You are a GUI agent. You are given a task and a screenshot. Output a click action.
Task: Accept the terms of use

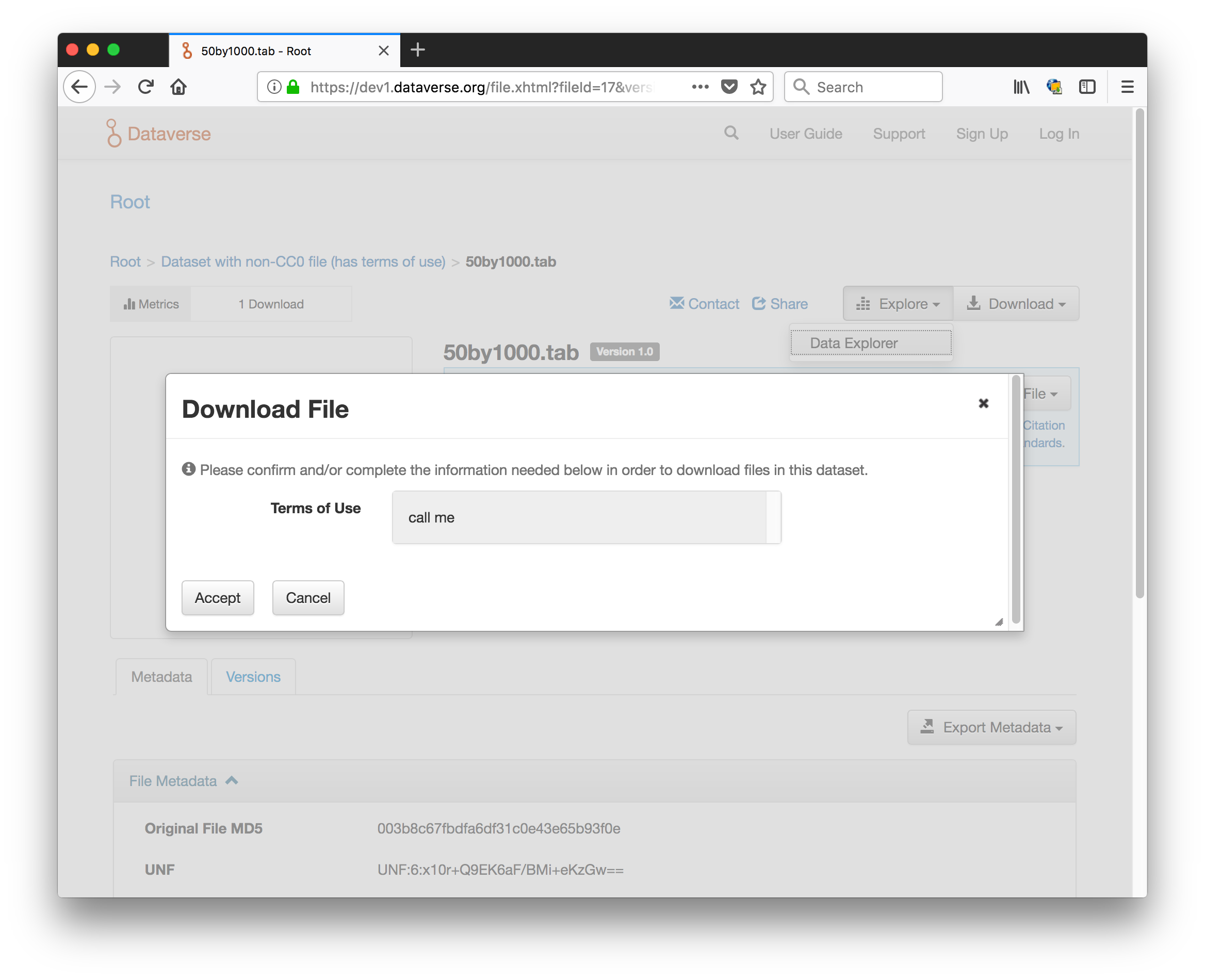[x=218, y=598]
